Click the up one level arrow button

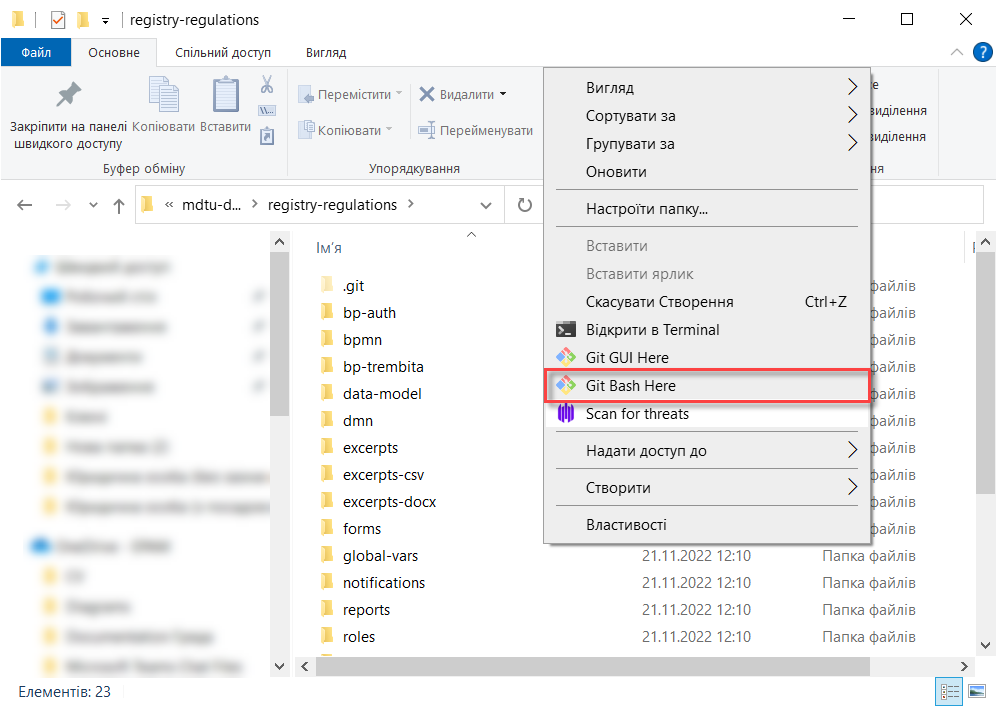click(119, 205)
